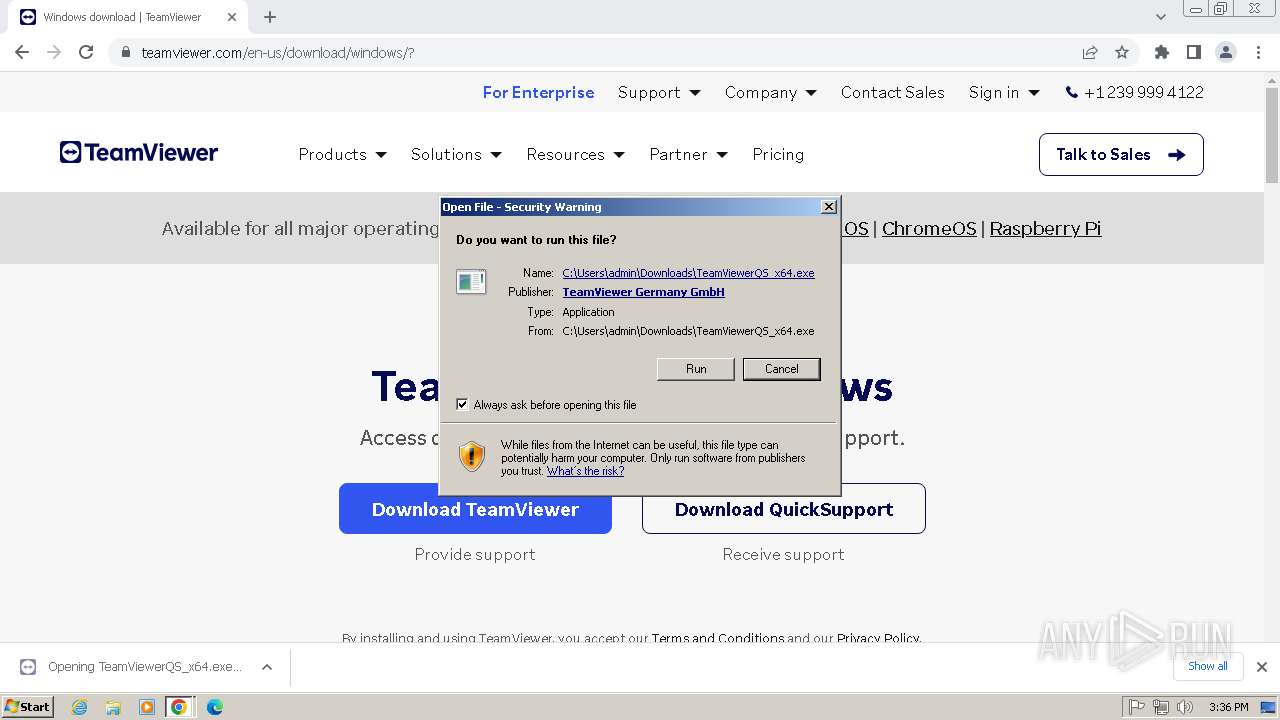Open Contact Sales page

[892, 92]
